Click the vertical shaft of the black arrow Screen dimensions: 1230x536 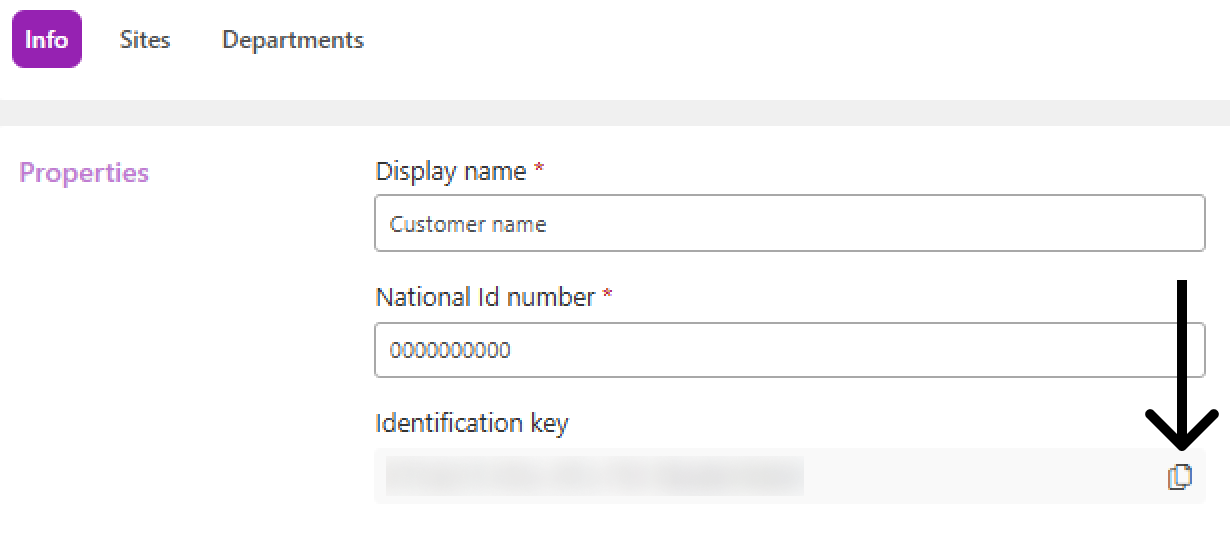pyautogui.click(x=1181, y=350)
